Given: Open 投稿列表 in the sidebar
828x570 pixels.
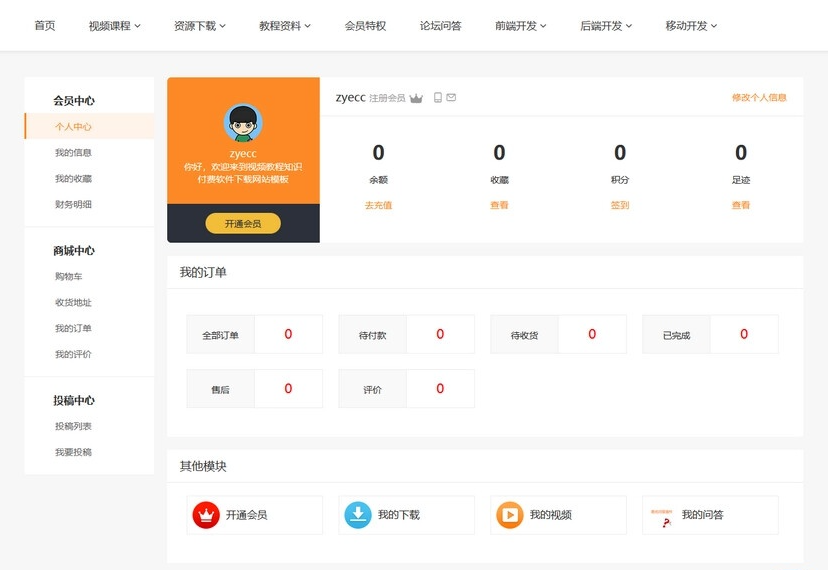Looking at the screenshot, I should (x=73, y=426).
